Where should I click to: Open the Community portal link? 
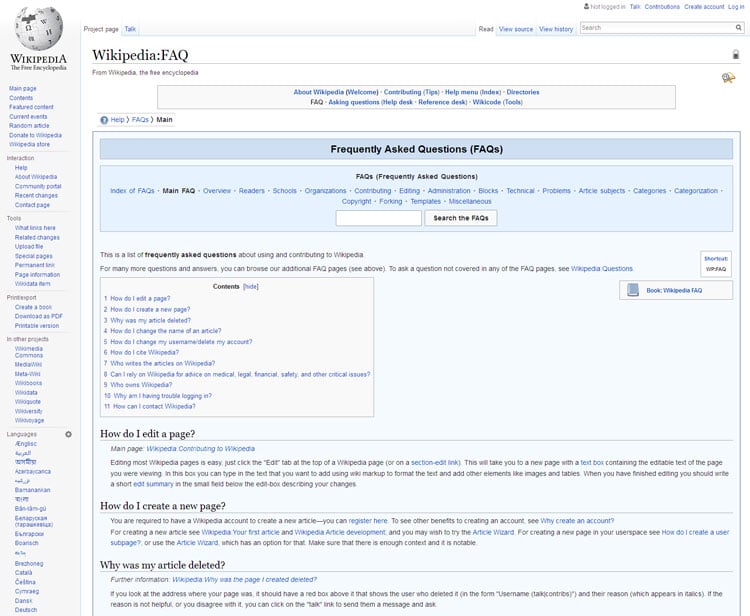coord(38,187)
